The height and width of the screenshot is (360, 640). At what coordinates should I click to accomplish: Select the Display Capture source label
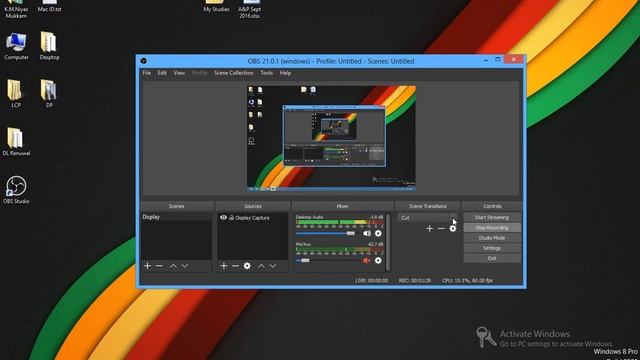click(252, 218)
